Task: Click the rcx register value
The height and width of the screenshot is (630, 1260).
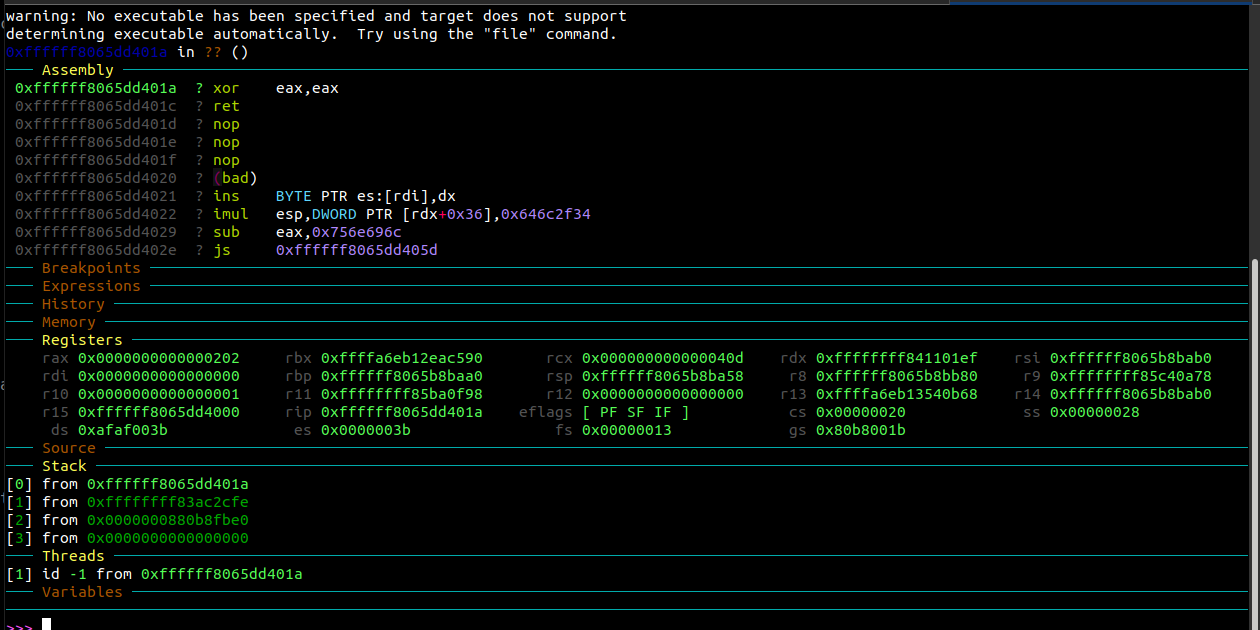Action: coord(663,358)
